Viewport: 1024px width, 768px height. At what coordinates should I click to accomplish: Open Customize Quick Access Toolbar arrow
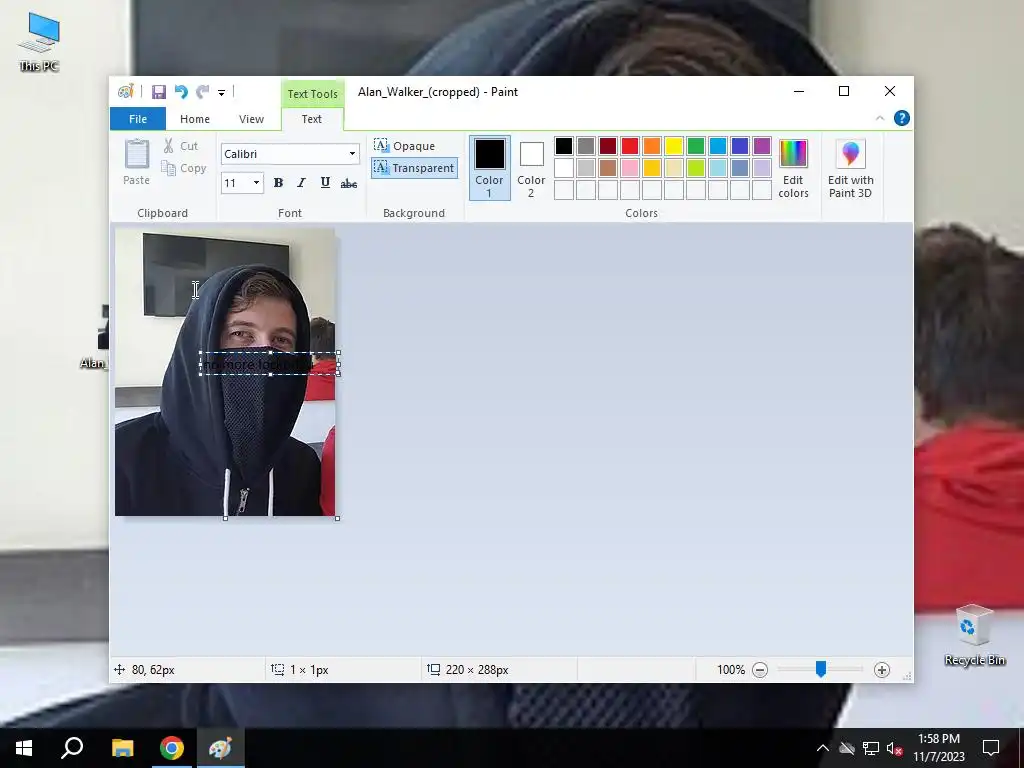[x=221, y=93]
